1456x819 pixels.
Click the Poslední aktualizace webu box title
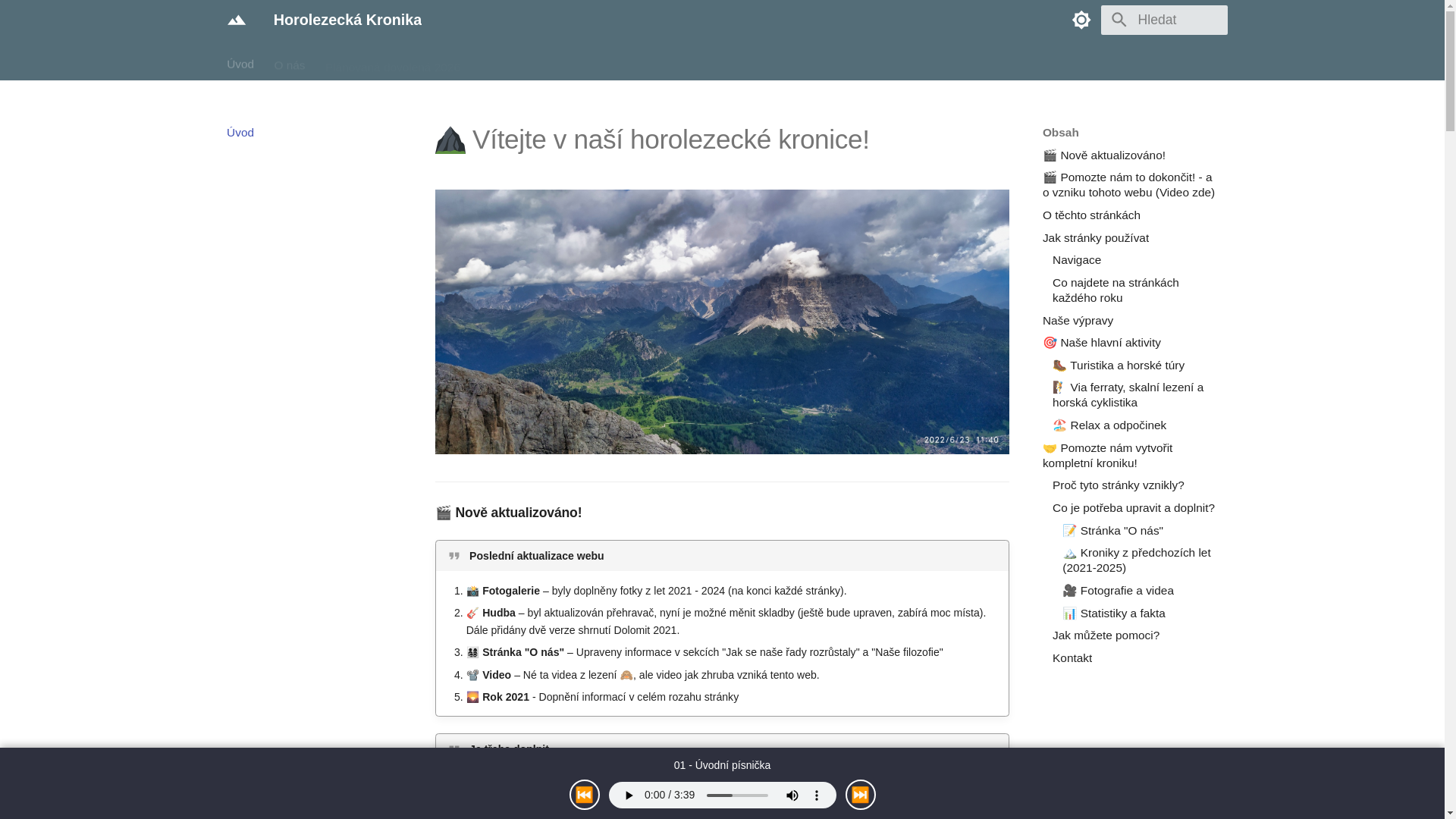[536, 556]
